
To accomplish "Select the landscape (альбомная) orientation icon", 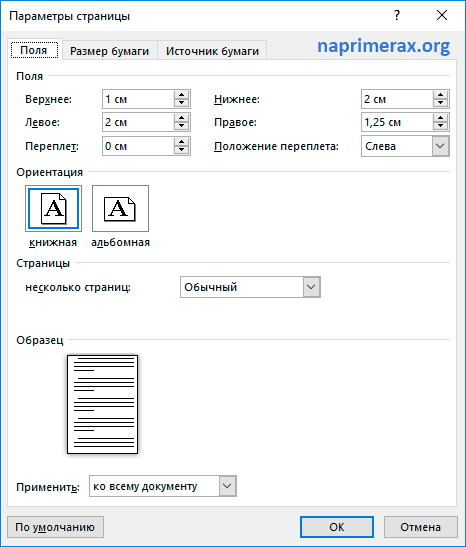I will [120, 209].
